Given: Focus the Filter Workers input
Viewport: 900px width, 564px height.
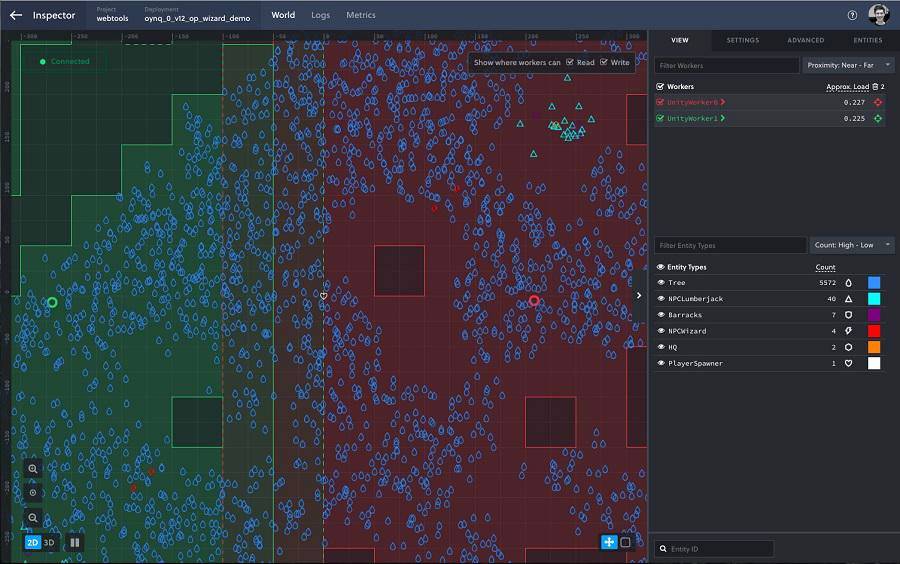Looking at the screenshot, I should point(727,65).
